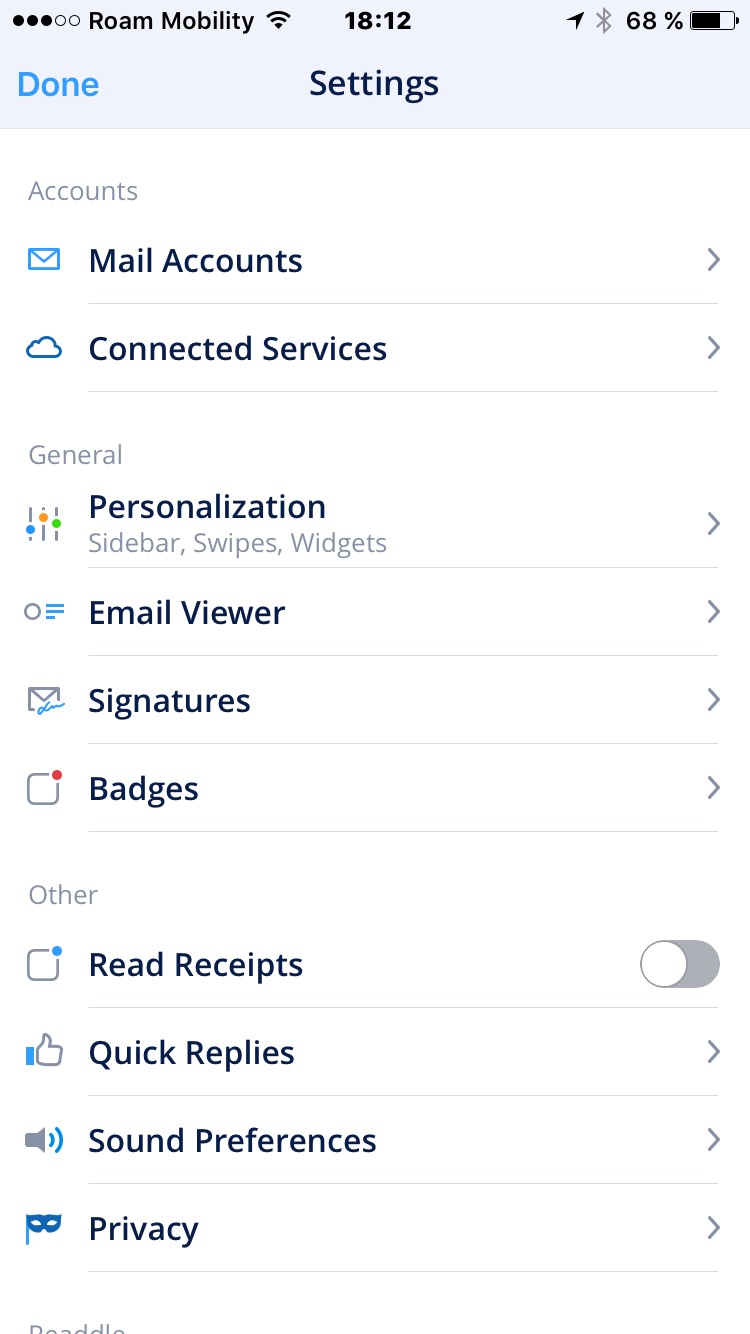The height and width of the screenshot is (1334, 750).
Task: Tap the Sound Preferences speaker icon
Action: (x=44, y=1140)
